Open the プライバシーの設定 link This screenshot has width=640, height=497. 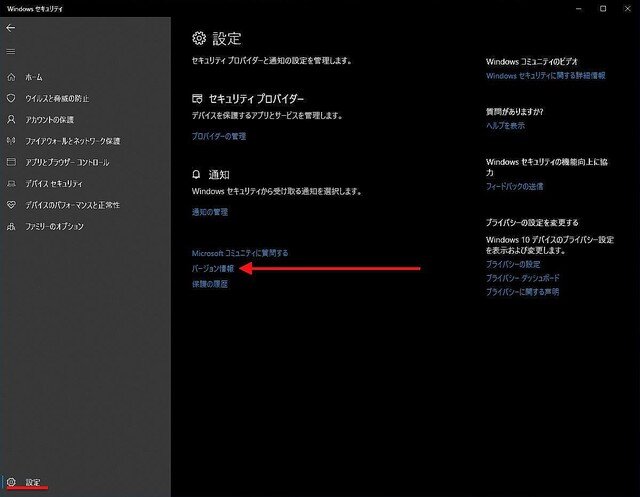(x=513, y=264)
